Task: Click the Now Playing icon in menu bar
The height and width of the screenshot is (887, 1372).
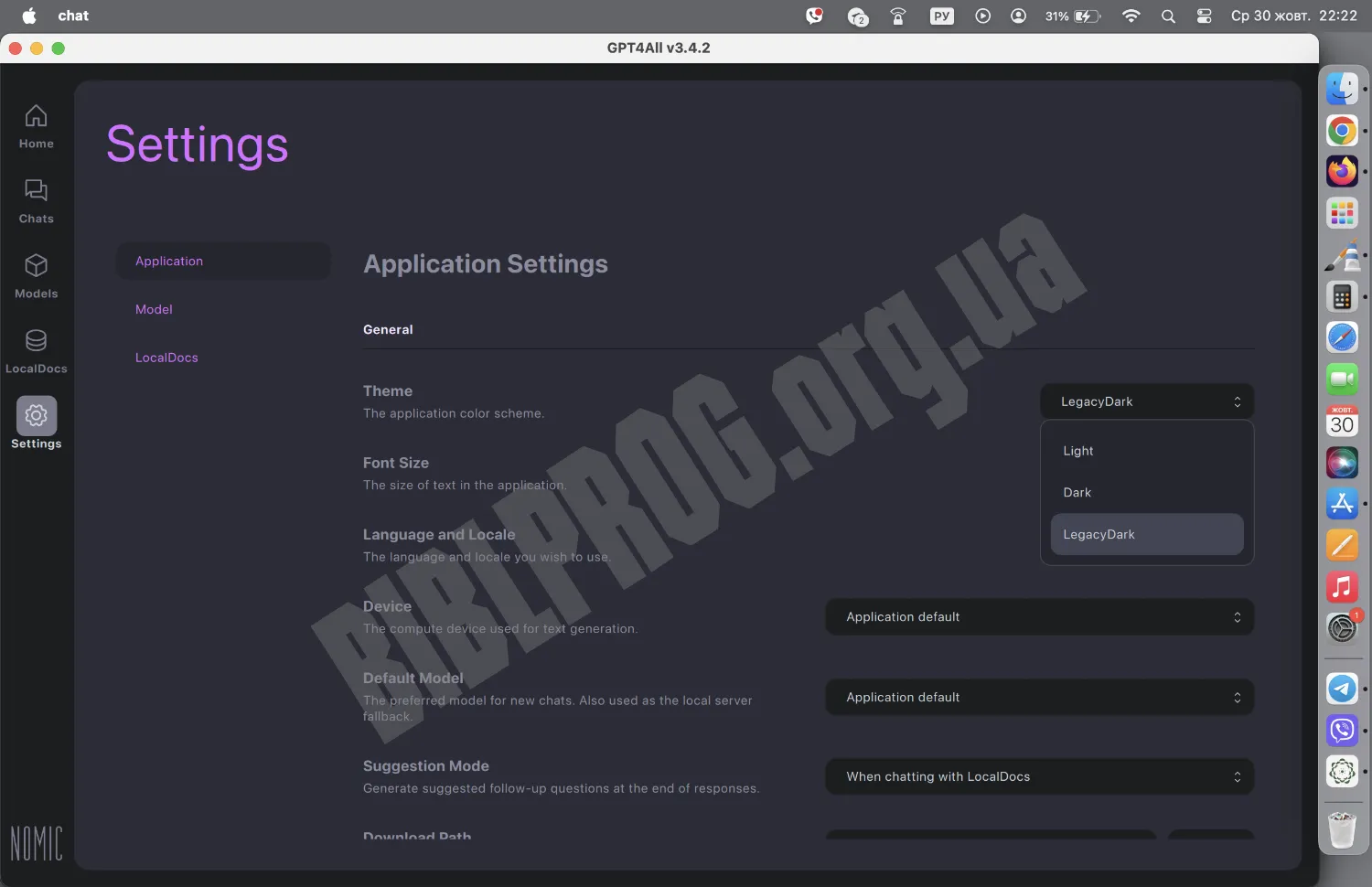Action: coord(982,16)
